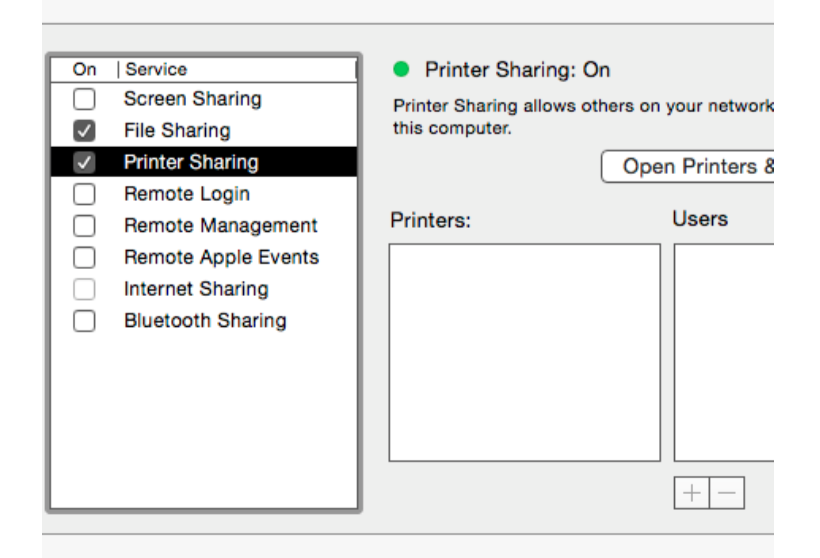Click the green Printer Sharing status indicator
The image size is (820, 558).
pos(401,69)
